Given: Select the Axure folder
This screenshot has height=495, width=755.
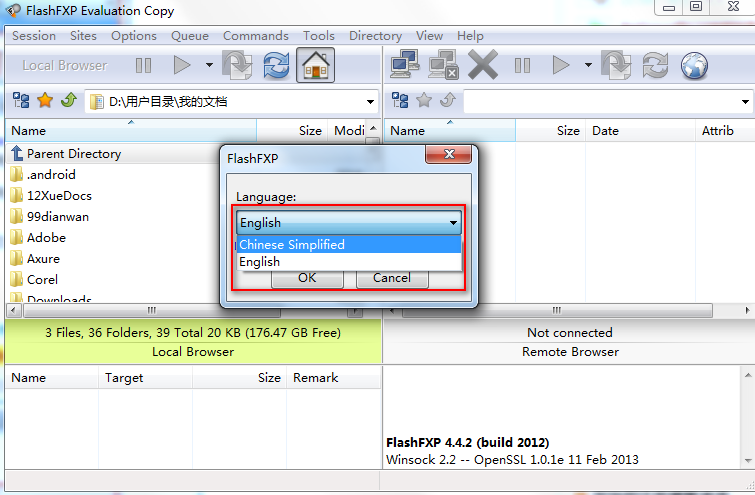Looking at the screenshot, I should (x=114, y=259).
